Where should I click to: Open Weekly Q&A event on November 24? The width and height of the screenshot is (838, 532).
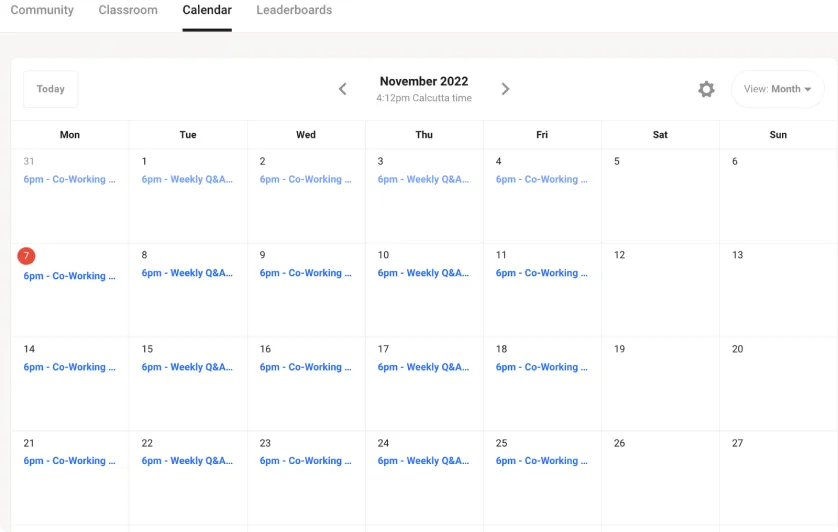[423, 460]
